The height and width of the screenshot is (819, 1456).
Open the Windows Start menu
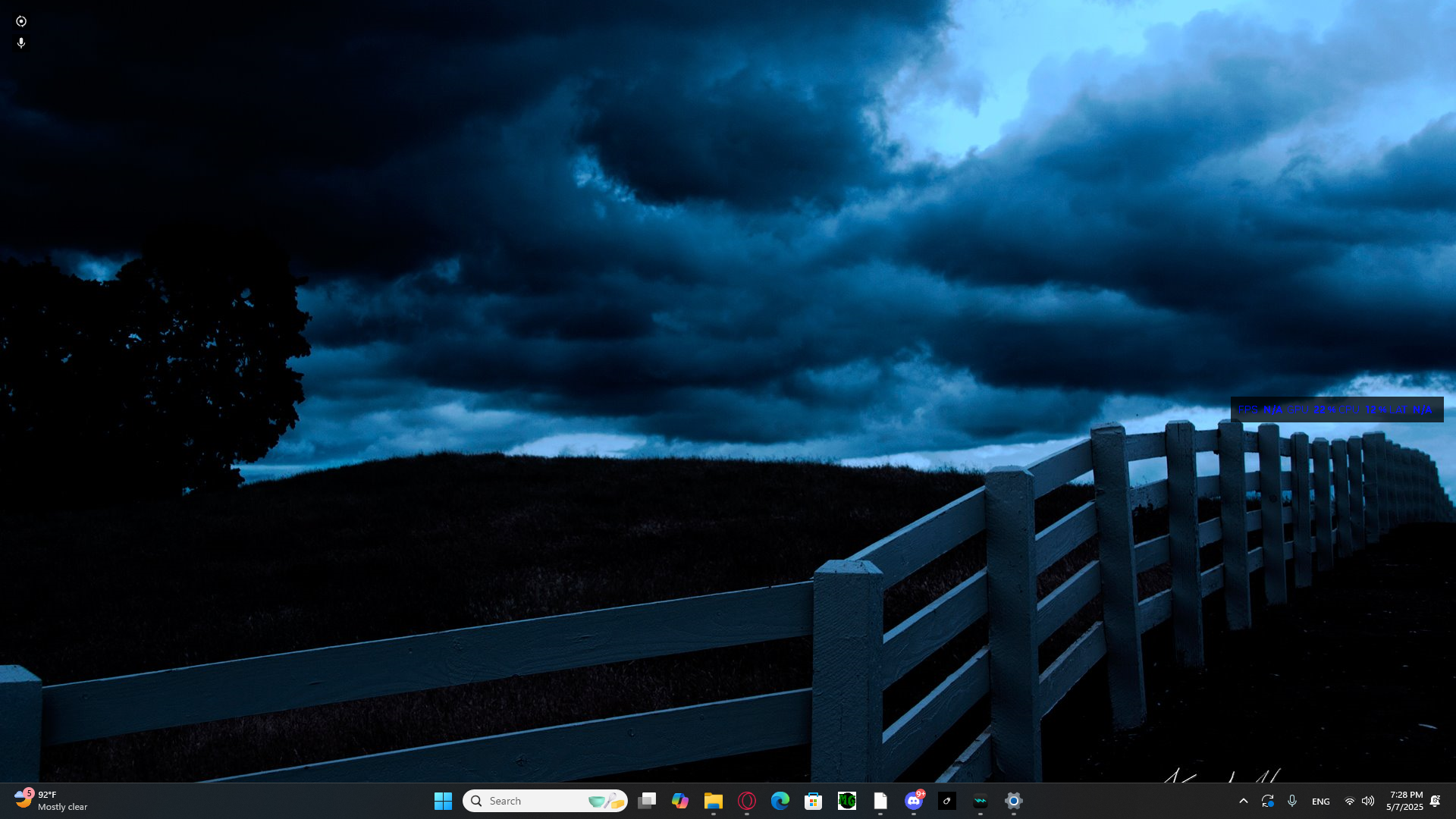443,801
